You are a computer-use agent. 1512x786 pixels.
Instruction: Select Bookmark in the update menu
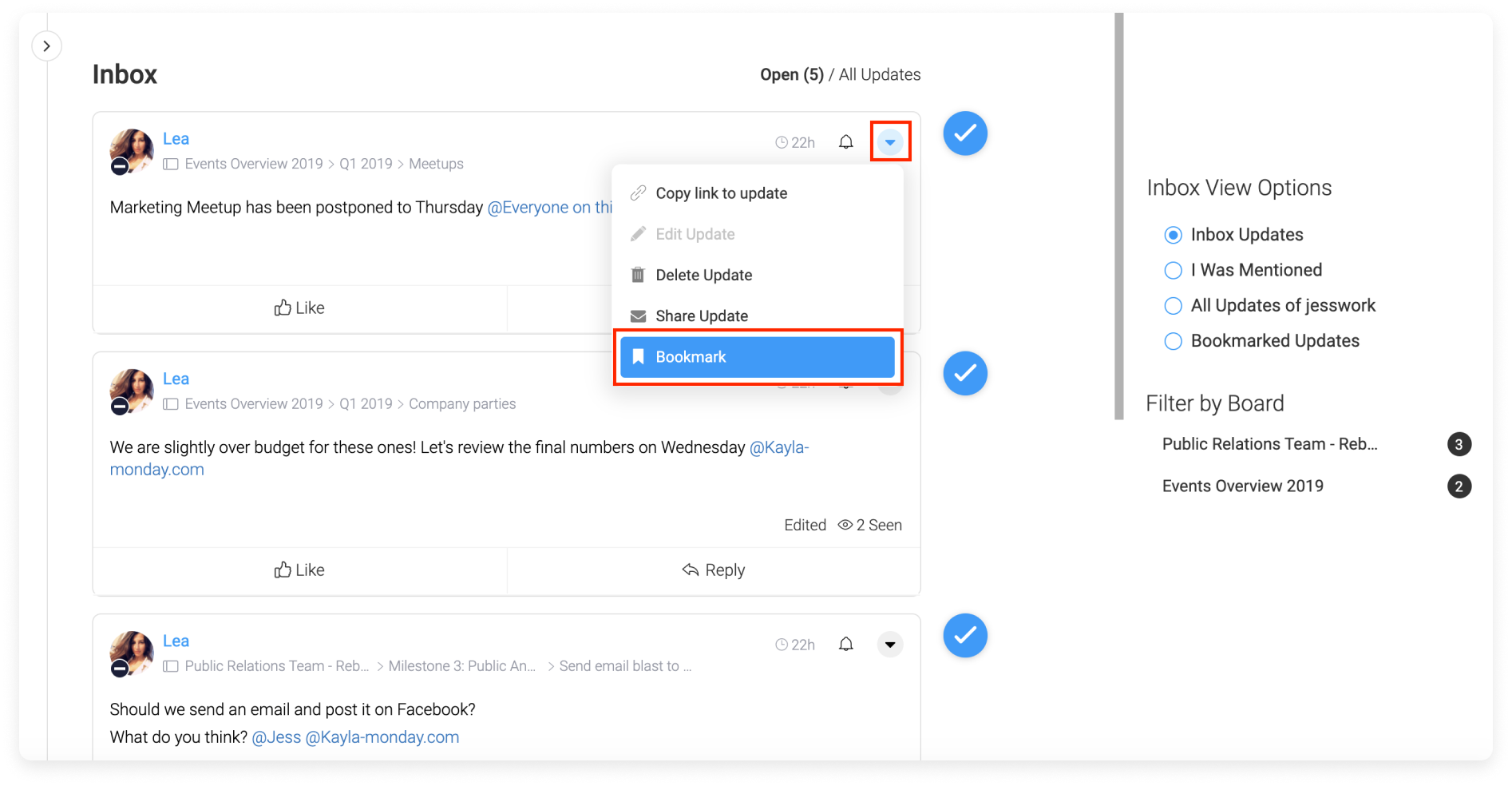pyautogui.click(x=758, y=357)
